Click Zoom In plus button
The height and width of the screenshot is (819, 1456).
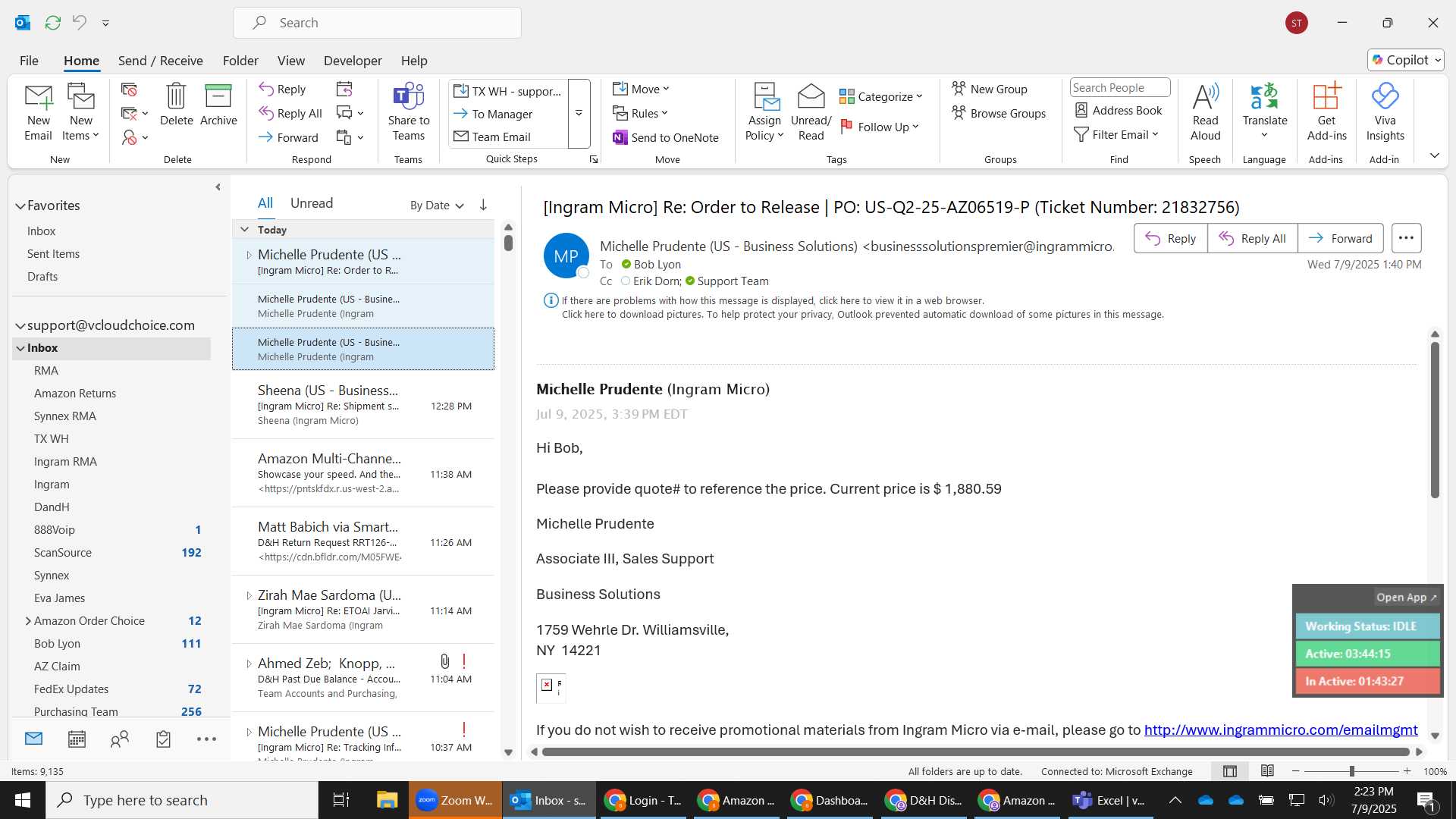point(1407,771)
